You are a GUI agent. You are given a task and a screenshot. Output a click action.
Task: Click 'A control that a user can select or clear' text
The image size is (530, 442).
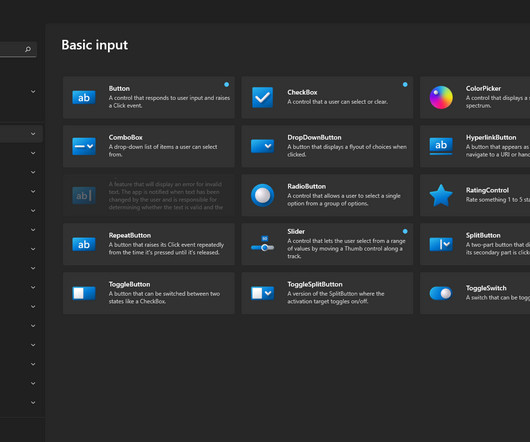pos(337,102)
